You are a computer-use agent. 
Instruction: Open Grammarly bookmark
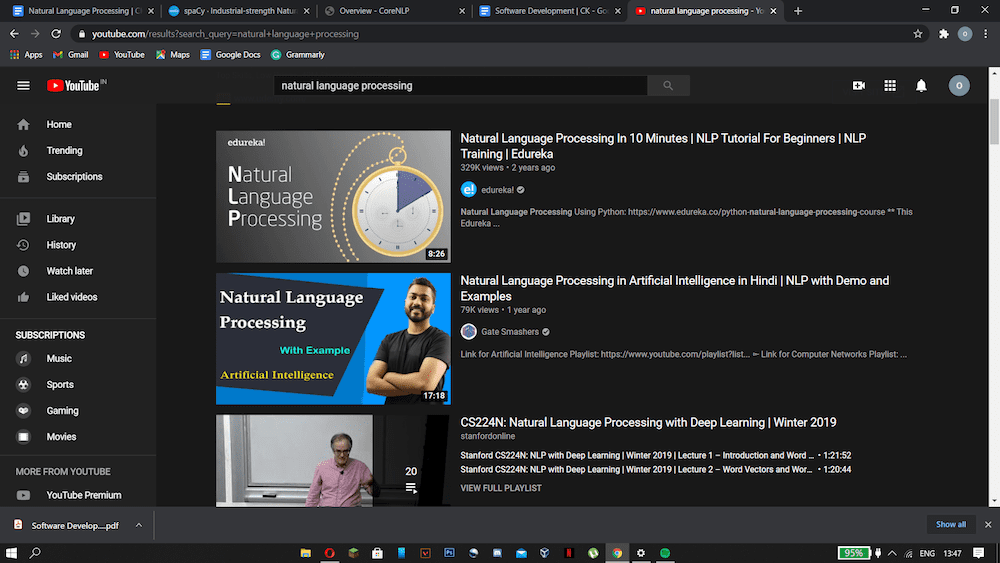[298, 55]
